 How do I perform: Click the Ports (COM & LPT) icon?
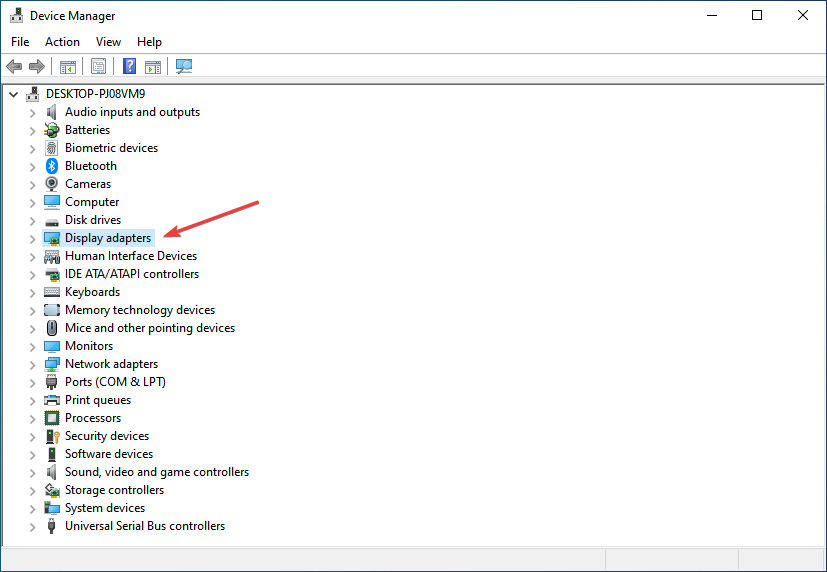point(52,382)
